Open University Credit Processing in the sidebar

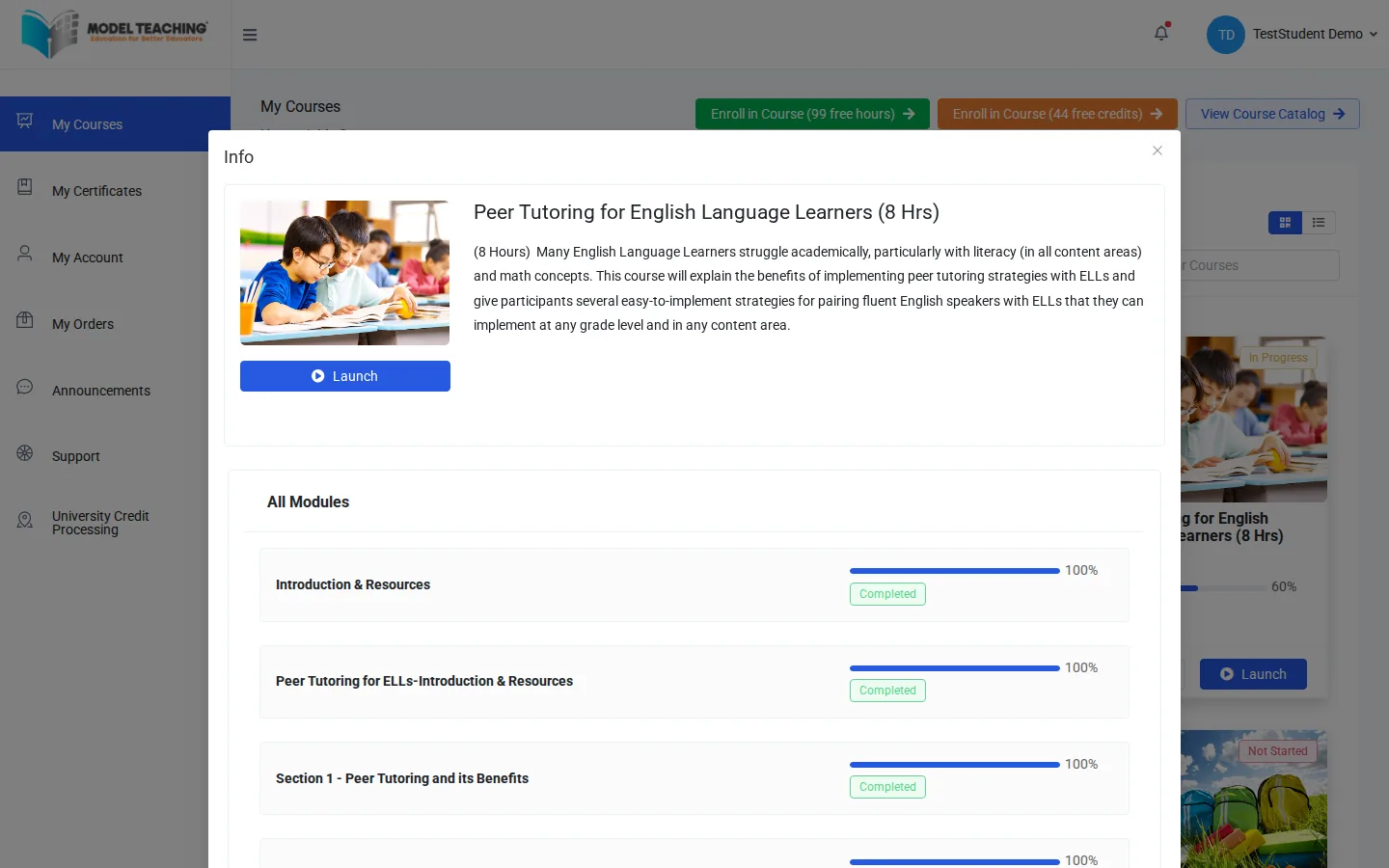(115, 523)
